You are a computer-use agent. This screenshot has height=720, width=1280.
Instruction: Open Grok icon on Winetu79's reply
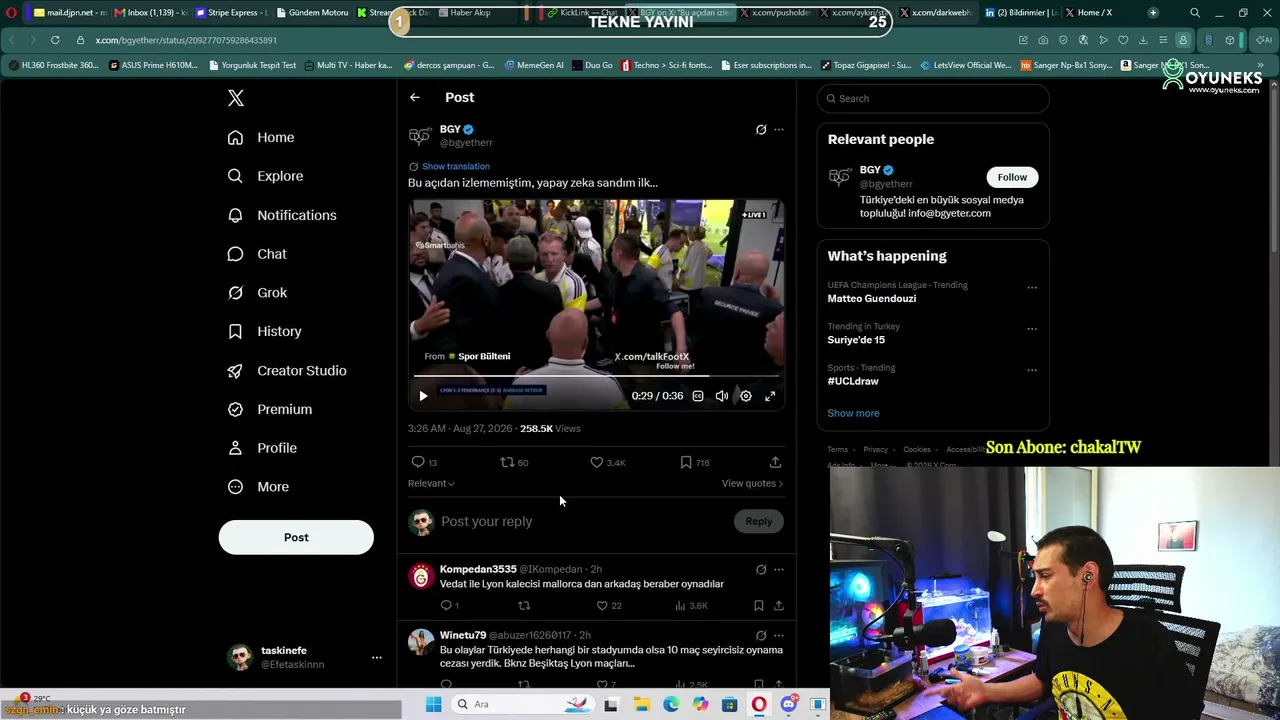pos(761,635)
